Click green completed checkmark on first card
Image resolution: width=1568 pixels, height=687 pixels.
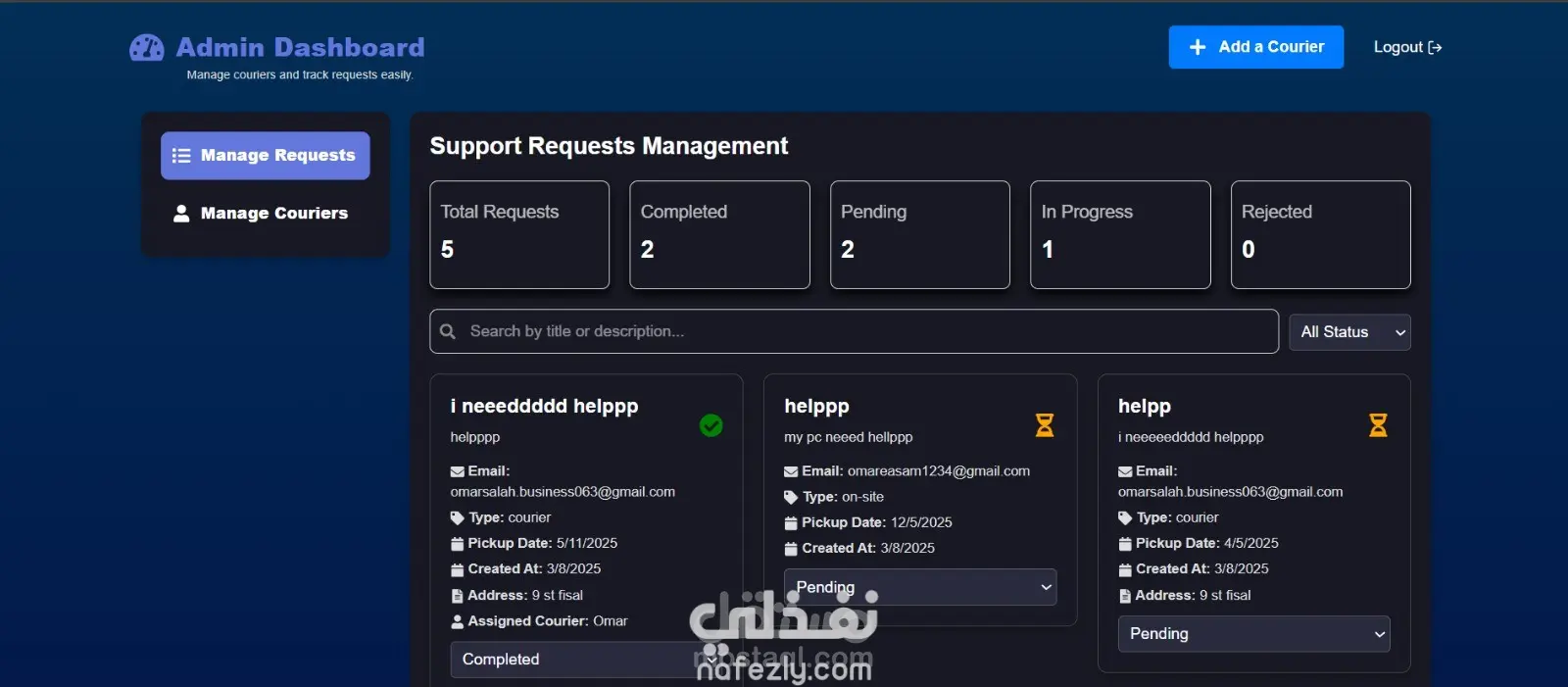711,425
